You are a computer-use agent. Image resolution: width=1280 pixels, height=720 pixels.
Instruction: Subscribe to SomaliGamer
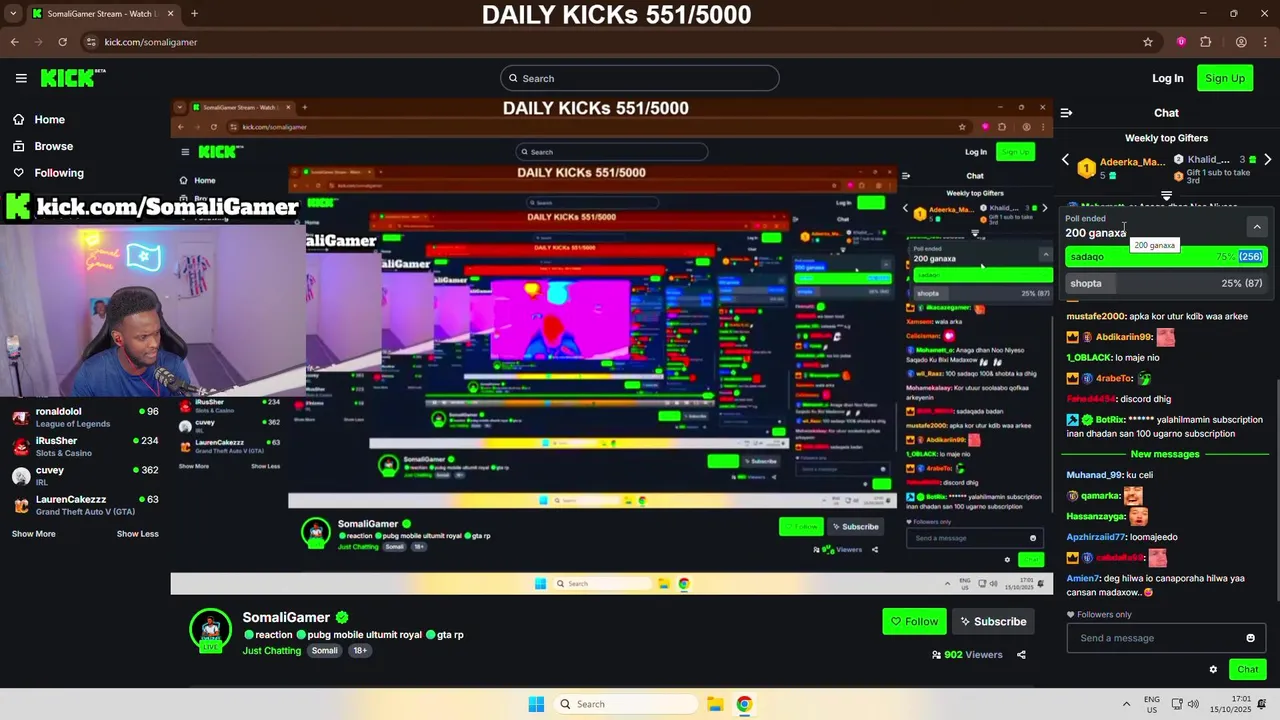(x=993, y=621)
